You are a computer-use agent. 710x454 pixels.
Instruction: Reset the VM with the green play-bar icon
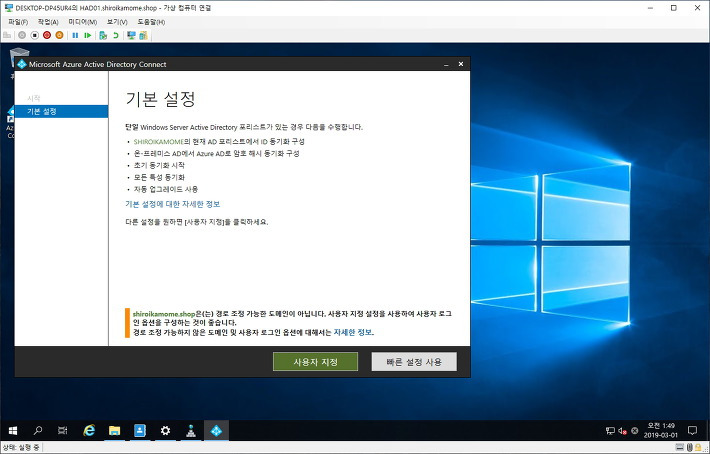click(x=88, y=35)
